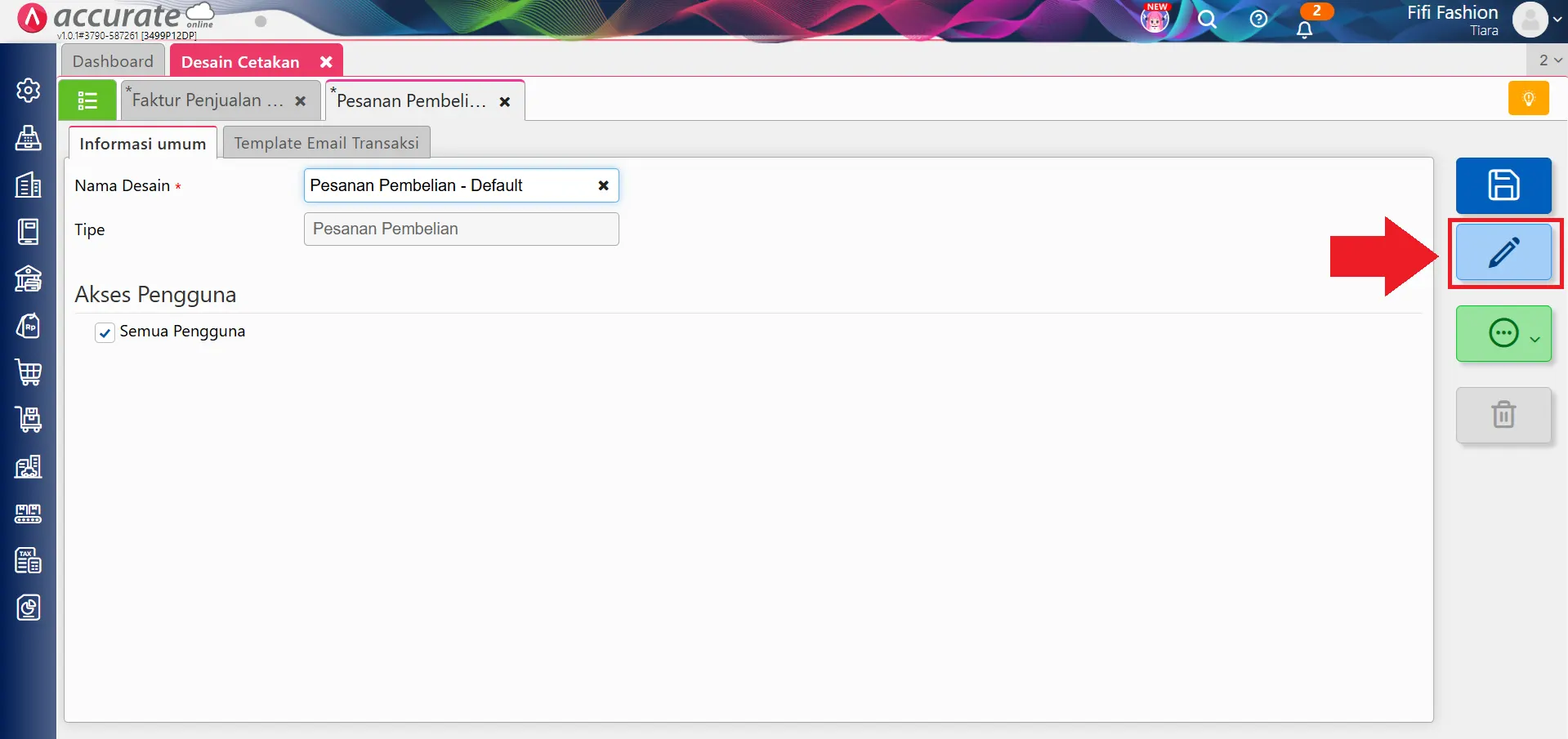Open the notification bell icon
This screenshot has height=739, width=1568.
coord(1304,29)
